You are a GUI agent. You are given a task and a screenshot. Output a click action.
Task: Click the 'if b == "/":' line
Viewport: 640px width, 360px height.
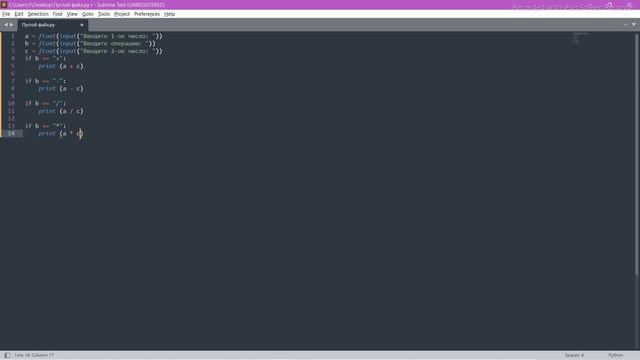[x=45, y=103]
